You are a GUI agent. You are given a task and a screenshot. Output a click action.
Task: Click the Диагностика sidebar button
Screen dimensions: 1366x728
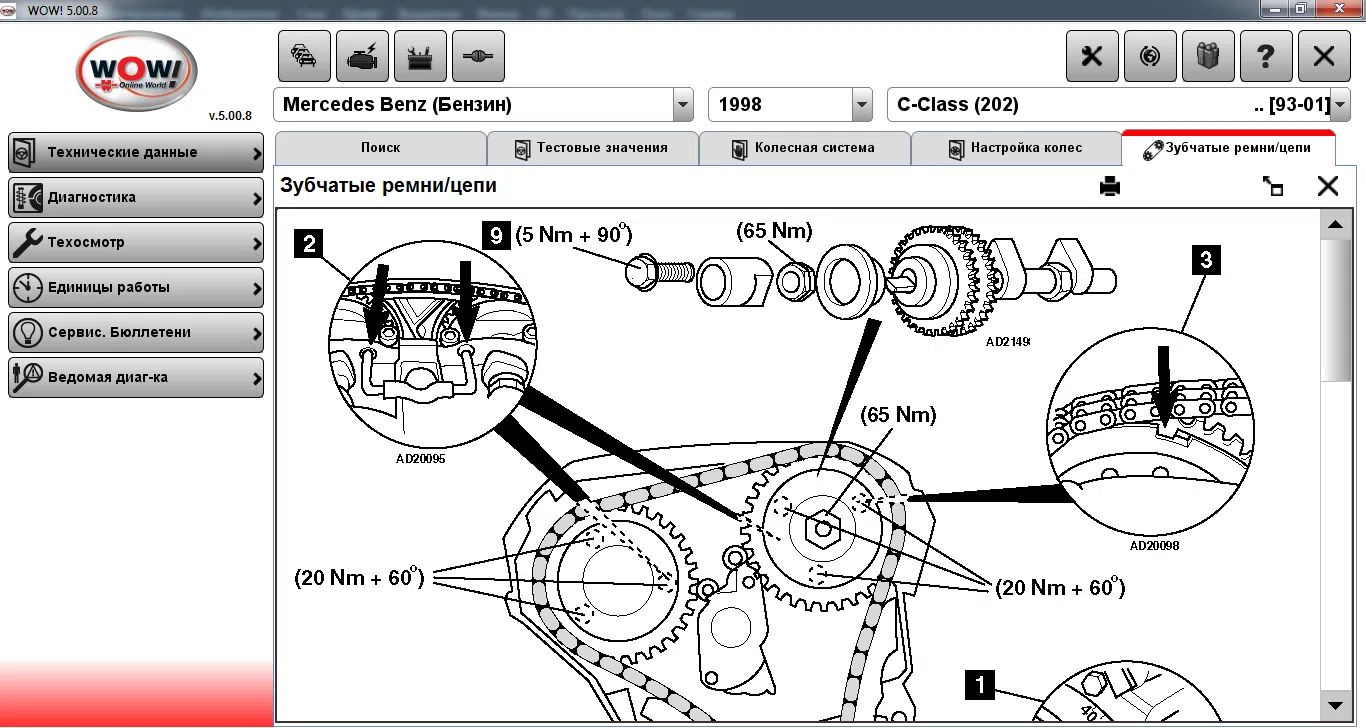pyautogui.click(x=136, y=198)
